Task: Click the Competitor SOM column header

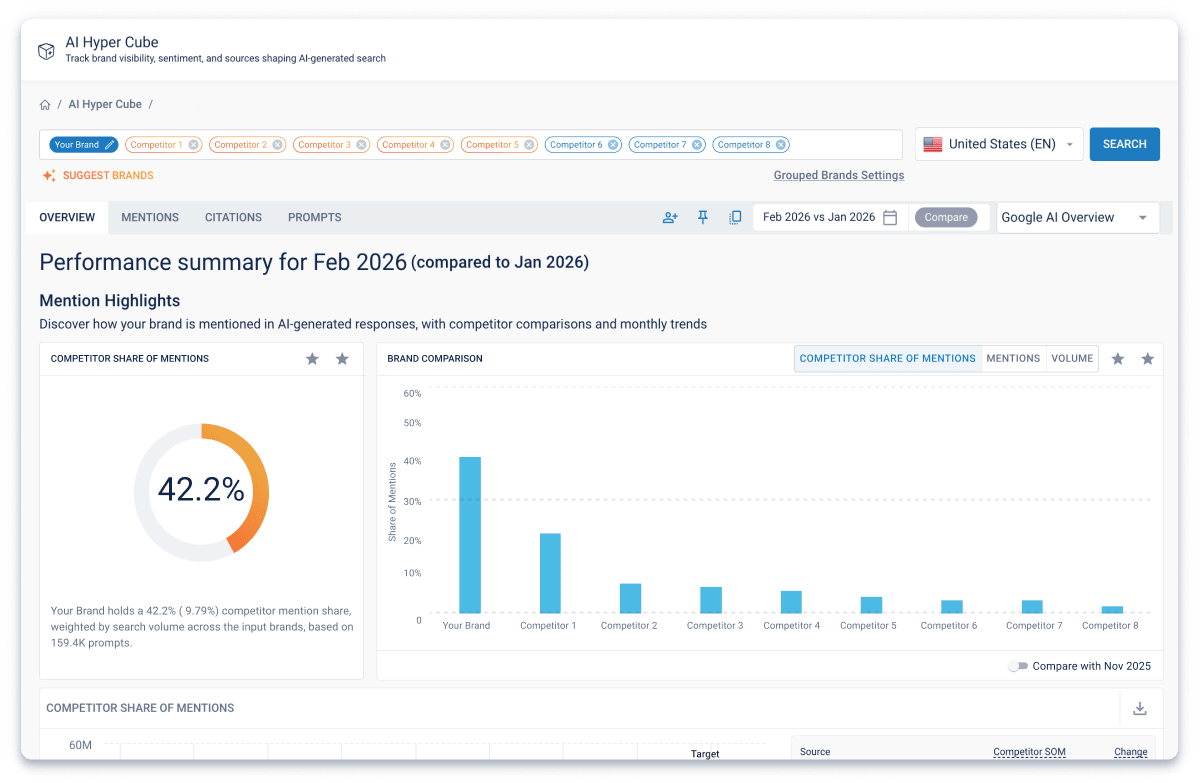Action: click(1029, 752)
